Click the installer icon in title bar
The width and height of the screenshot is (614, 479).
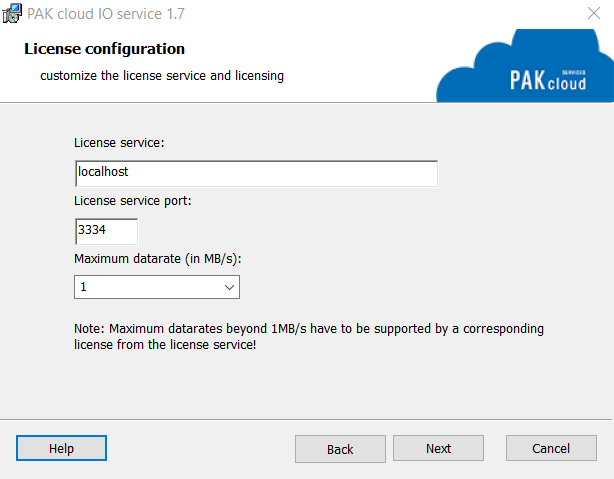click(12, 13)
